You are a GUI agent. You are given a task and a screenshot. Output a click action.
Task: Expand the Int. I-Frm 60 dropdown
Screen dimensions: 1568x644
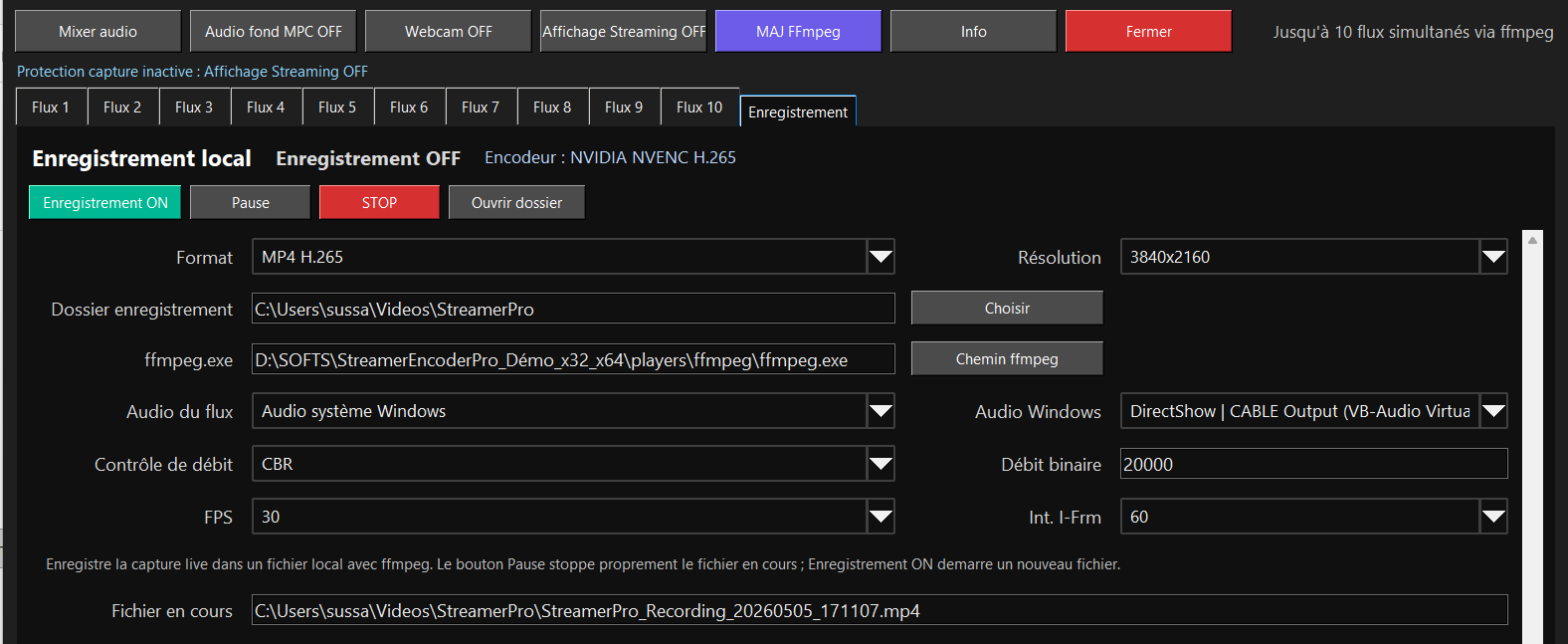point(1313,517)
